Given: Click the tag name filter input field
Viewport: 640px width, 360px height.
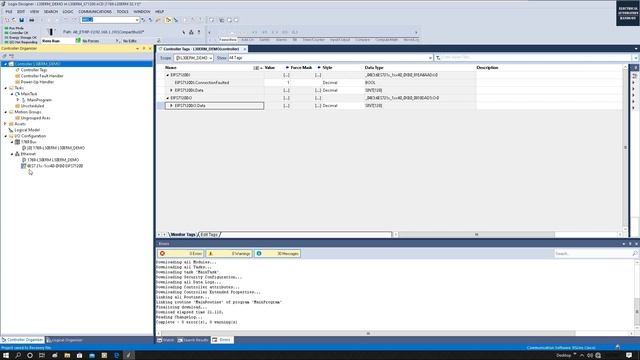Looking at the screenshot, I should tap(535, 58).
